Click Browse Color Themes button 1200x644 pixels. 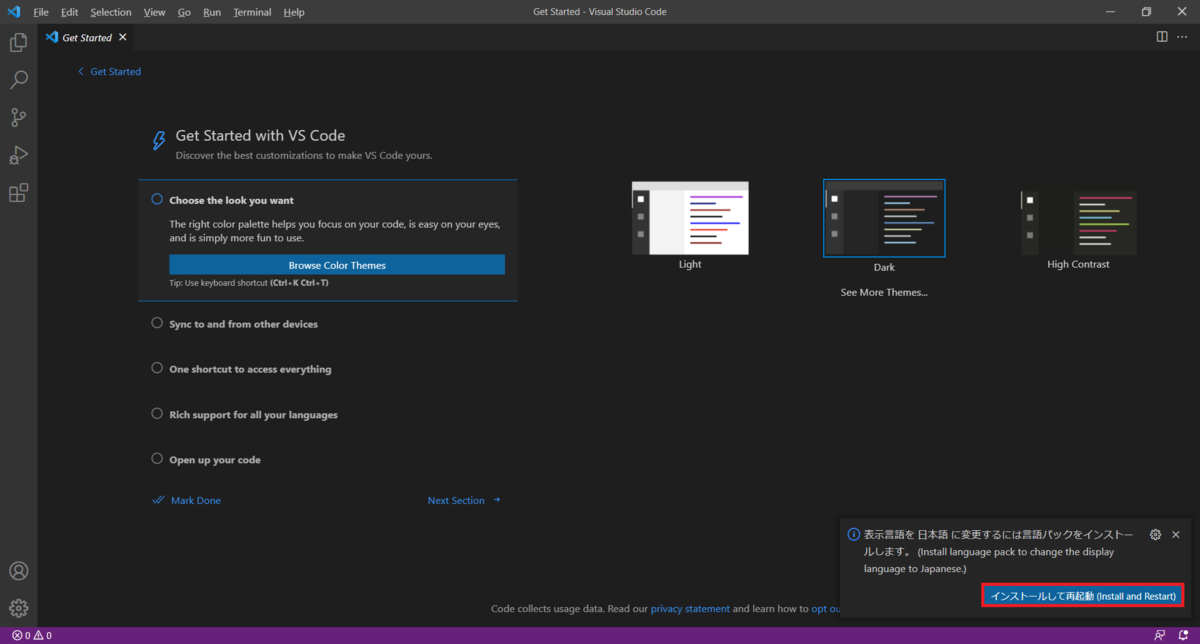tap(337, 265)
